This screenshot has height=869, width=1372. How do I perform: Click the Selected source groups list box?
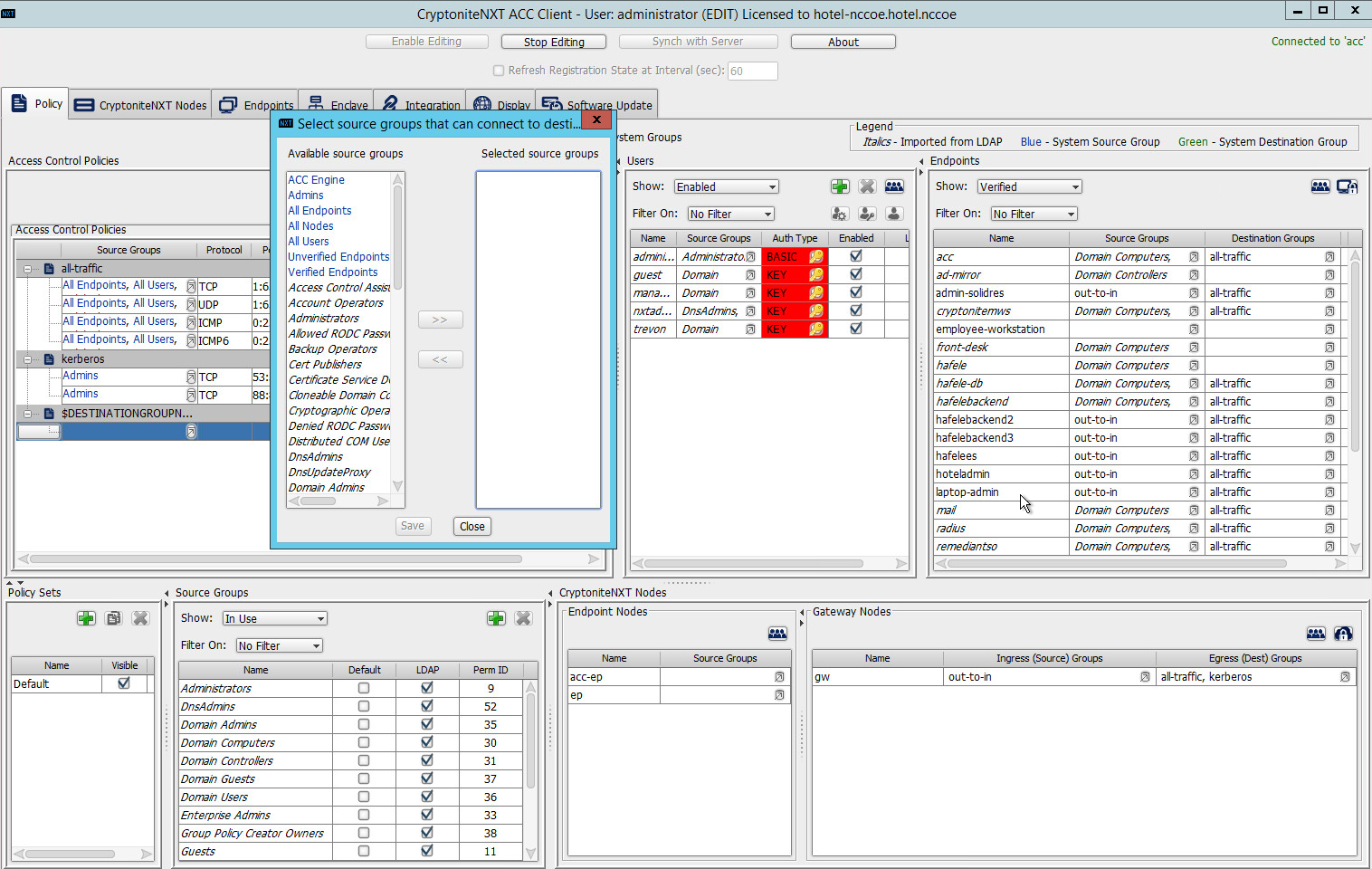[x=538, y=339]
